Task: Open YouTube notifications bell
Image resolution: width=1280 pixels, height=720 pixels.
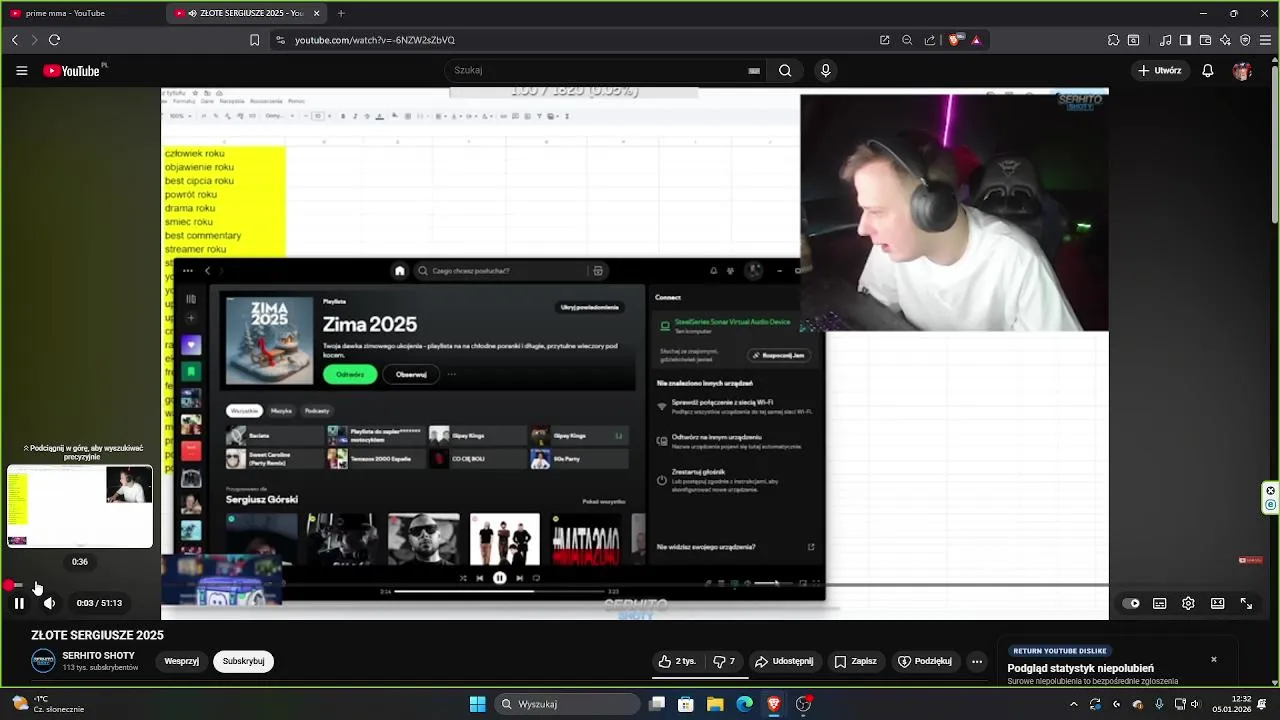Action: (x=1208, y=71)
